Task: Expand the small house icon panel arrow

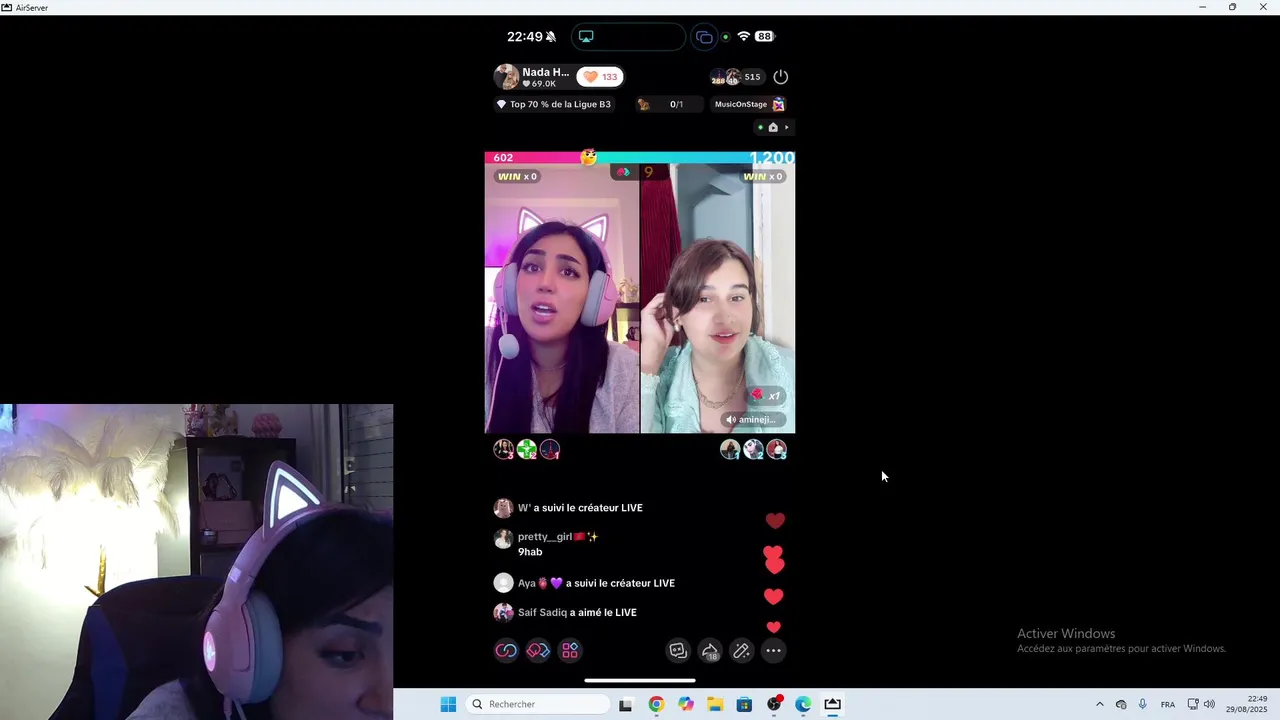Action: 787,127
